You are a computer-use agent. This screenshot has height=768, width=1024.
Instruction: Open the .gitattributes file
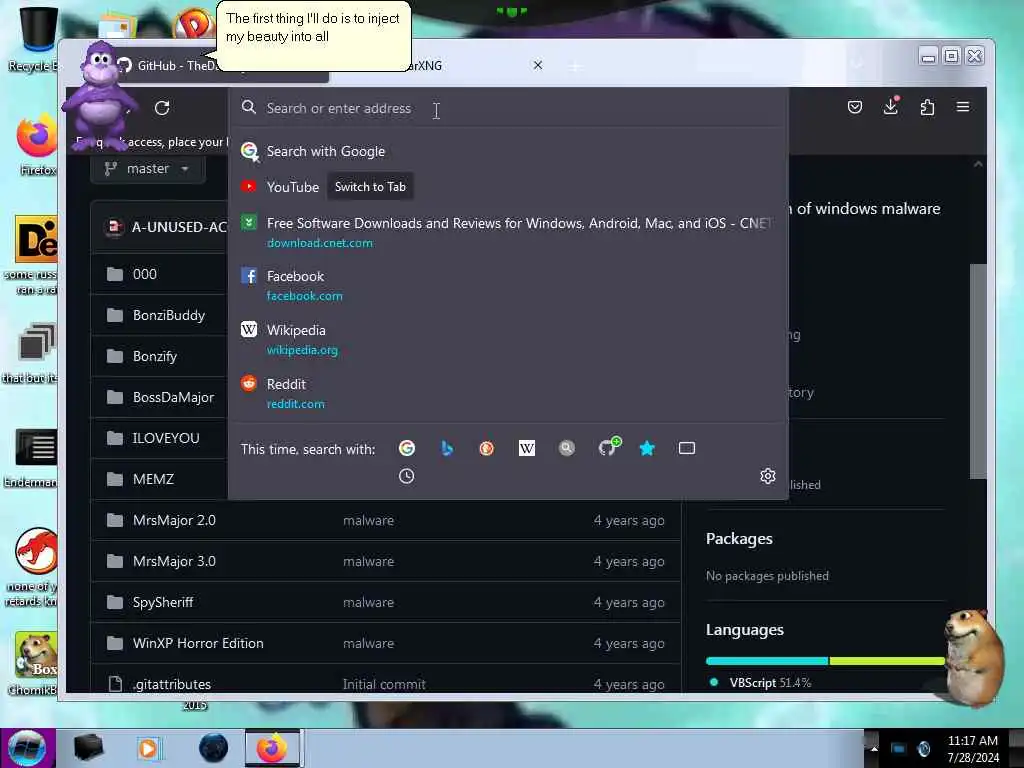pyautogui.click(x=172, y=684)
